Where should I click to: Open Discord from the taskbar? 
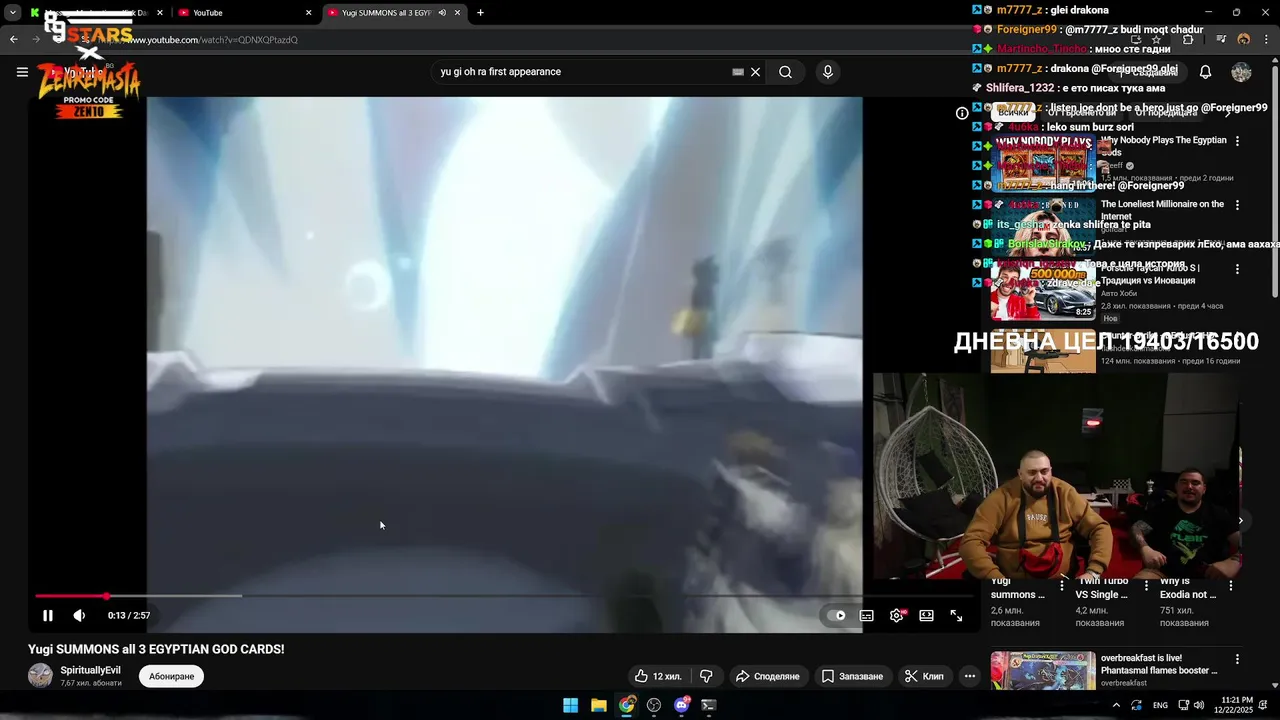(682, 705)
